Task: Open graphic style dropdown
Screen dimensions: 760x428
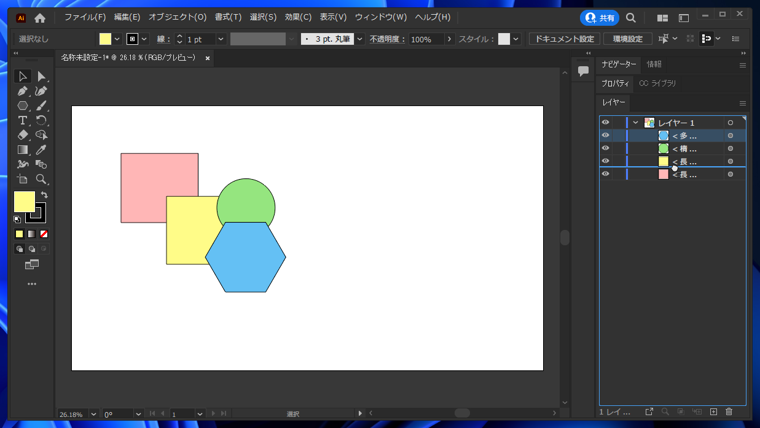Action: click(516, 39)
